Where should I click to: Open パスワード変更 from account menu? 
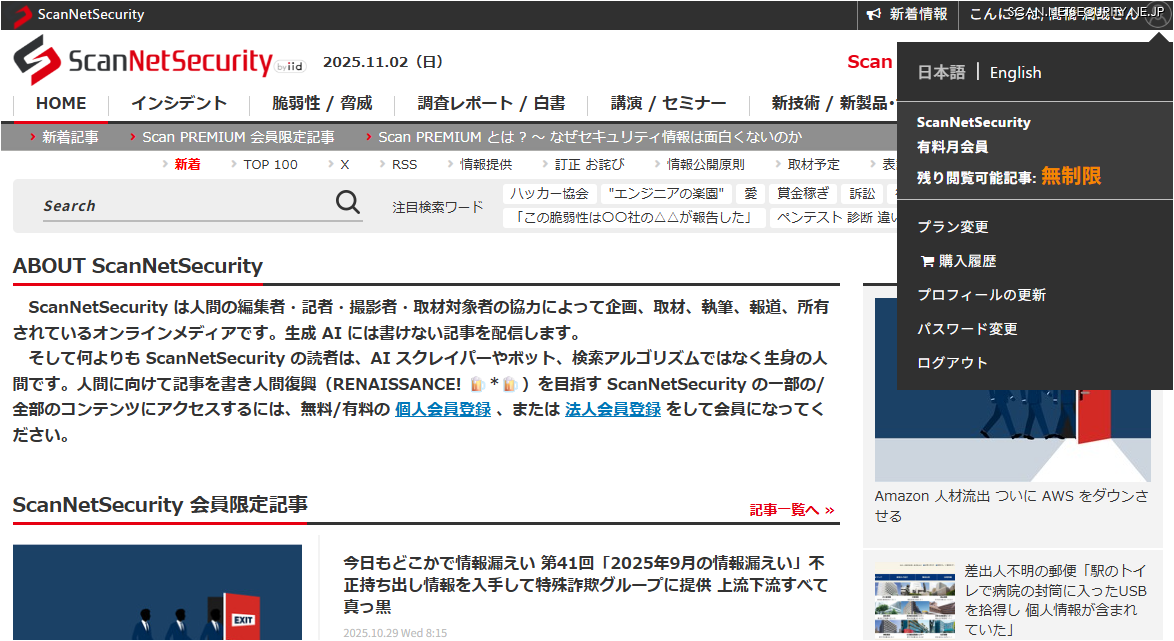[x=967, y=329]
